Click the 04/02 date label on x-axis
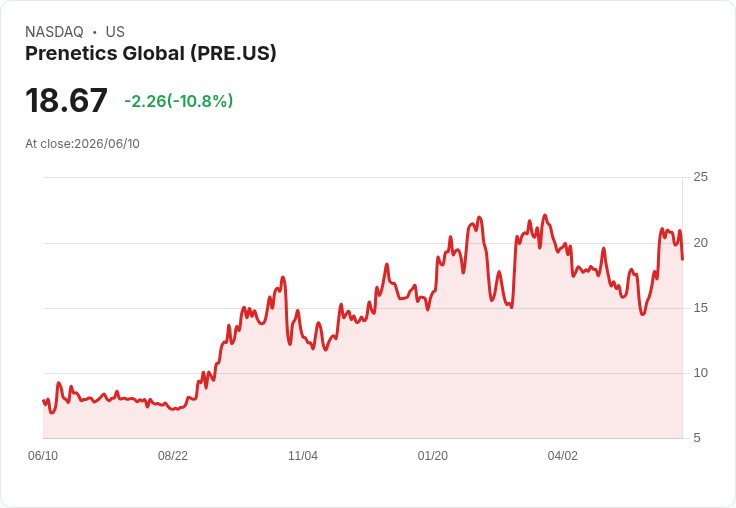736x508 pixels. coord(562,456)
